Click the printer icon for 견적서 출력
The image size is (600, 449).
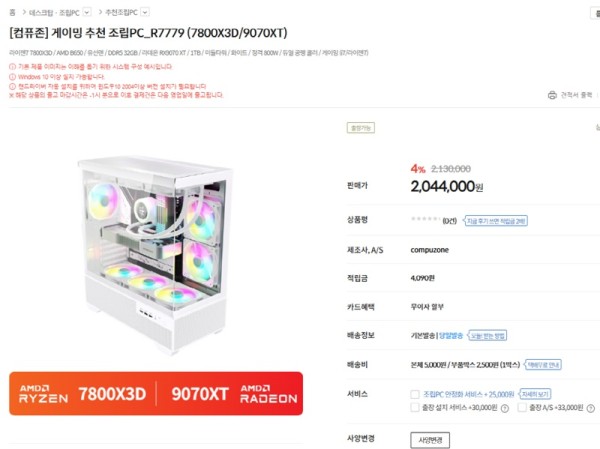(552, 95)
